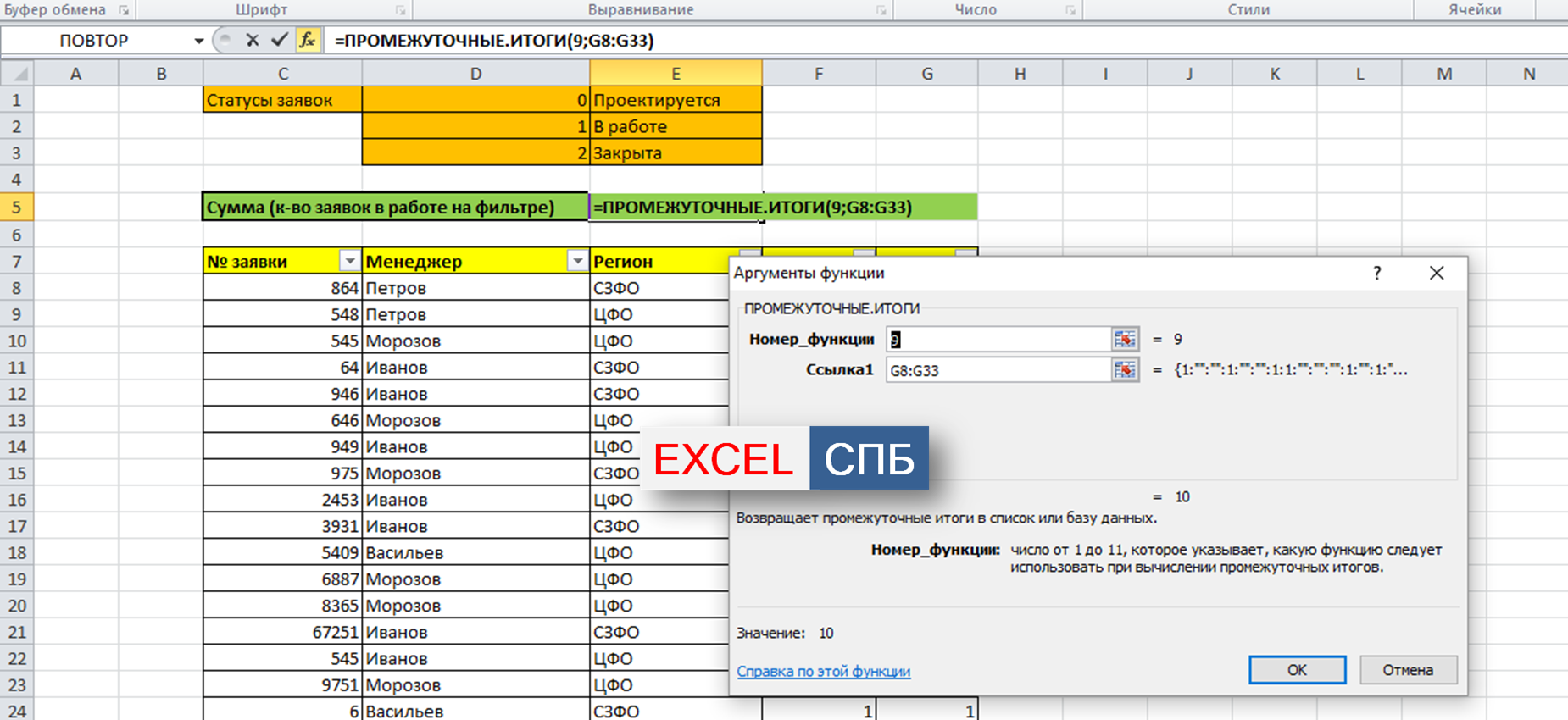Cancel formula entry with the X icon

pos(252,40)
